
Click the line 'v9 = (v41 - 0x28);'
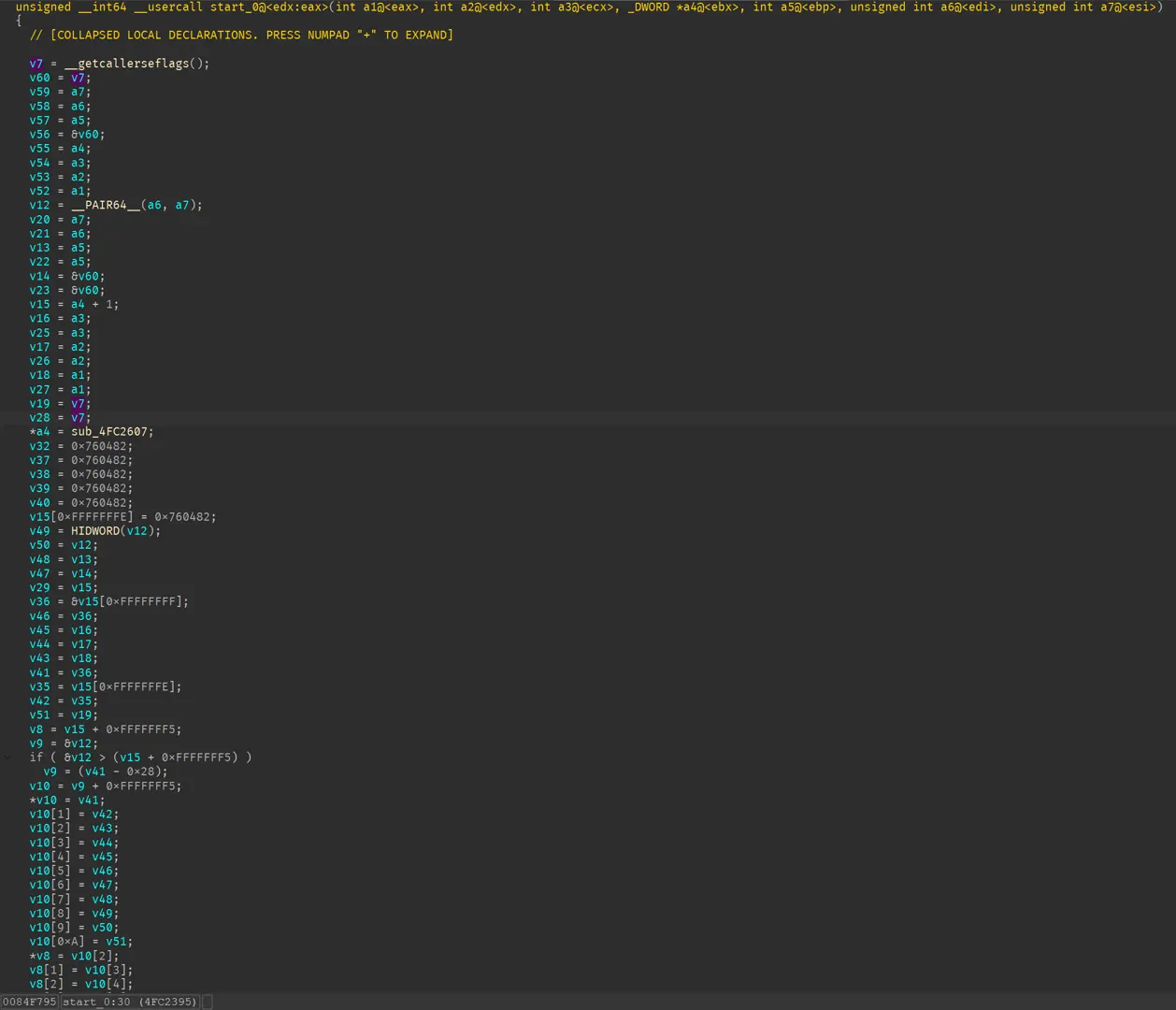(x=106, y=772)
